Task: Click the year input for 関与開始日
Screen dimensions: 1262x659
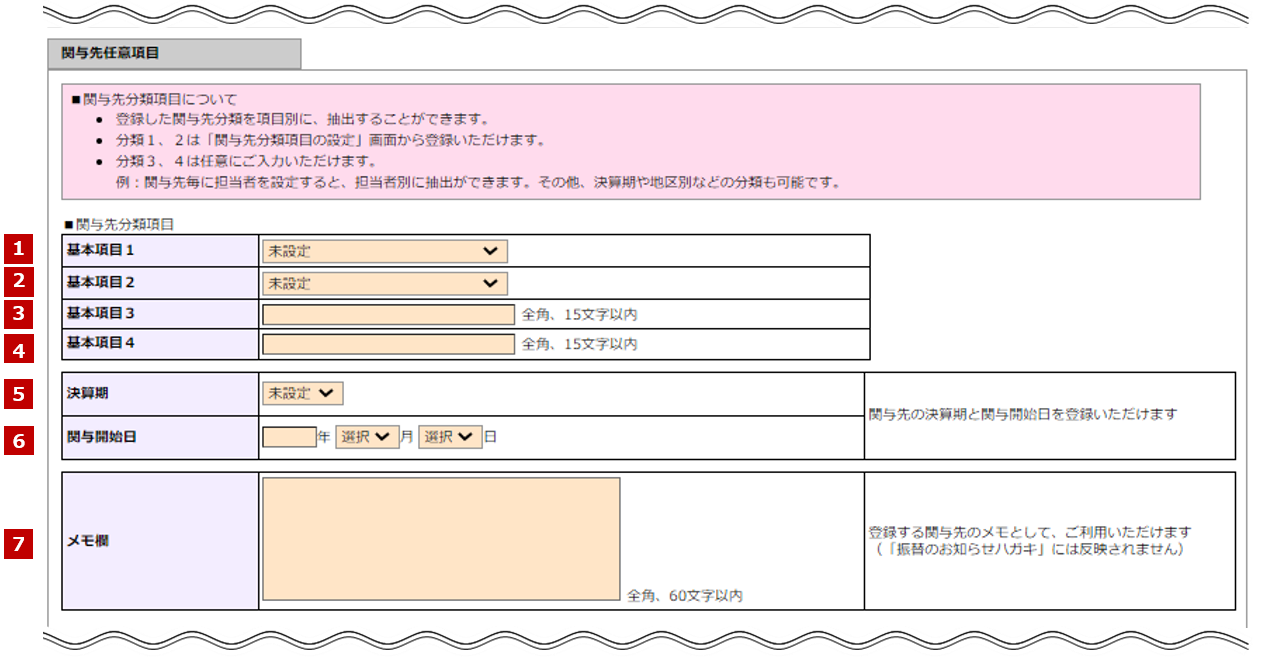Action: [x=289, y=437]
